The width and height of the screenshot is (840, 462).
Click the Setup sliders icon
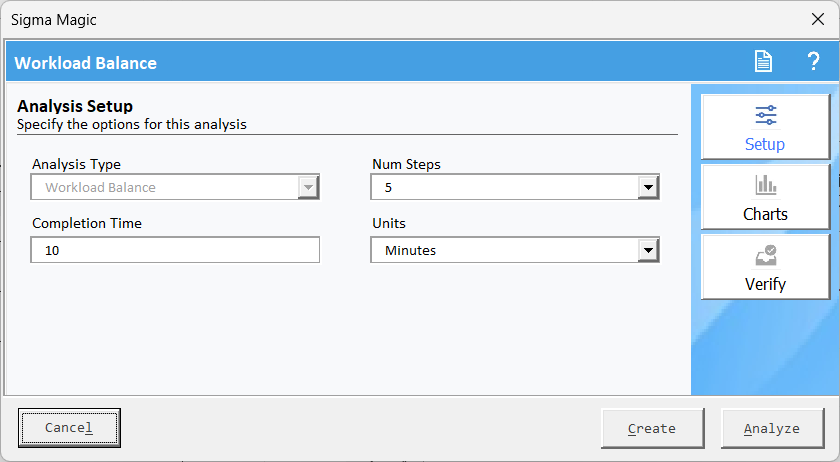click(765, 115)
